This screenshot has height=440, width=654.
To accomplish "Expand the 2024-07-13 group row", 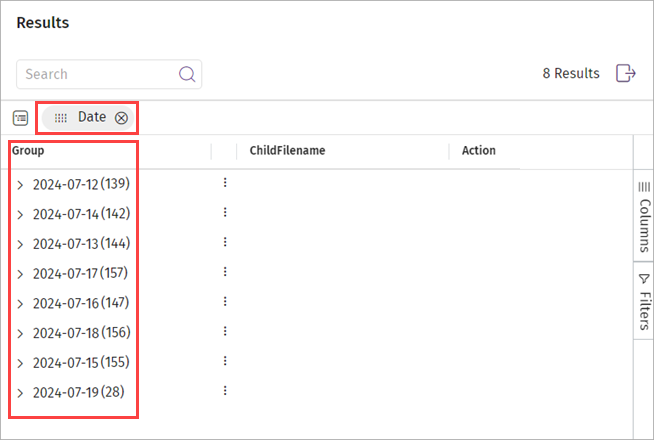I will point(20,244).
